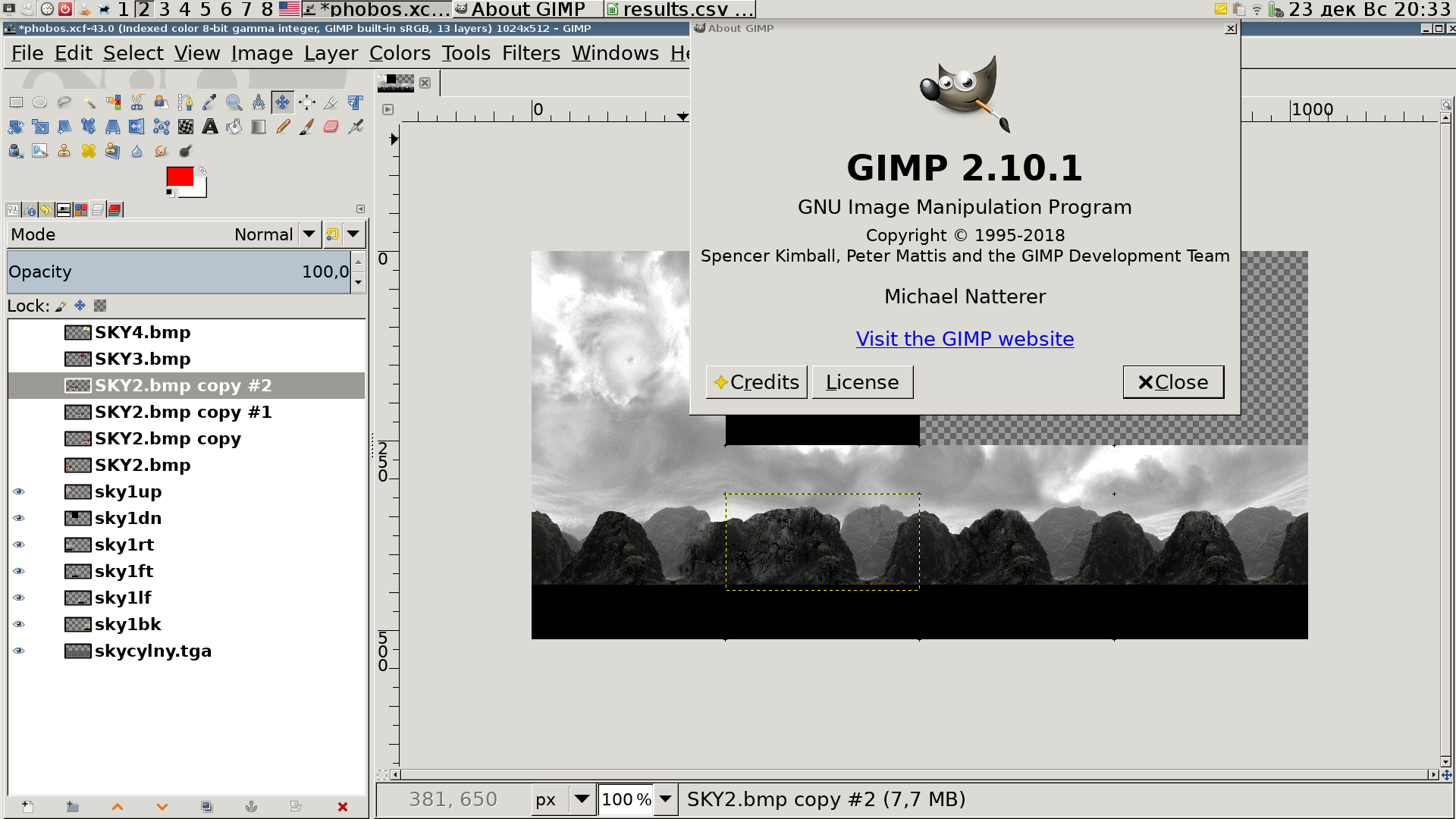Screen dimensions: 1456x819
Task: Increase the opacity spinner value
Action: (x=359, y=262)
